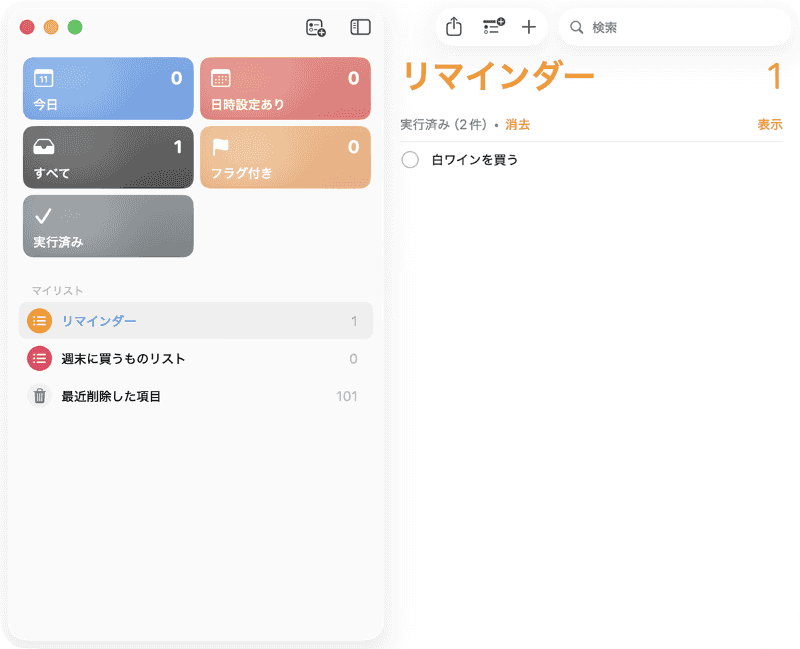Toggle the sidebar visibility icon

(358, 27)
